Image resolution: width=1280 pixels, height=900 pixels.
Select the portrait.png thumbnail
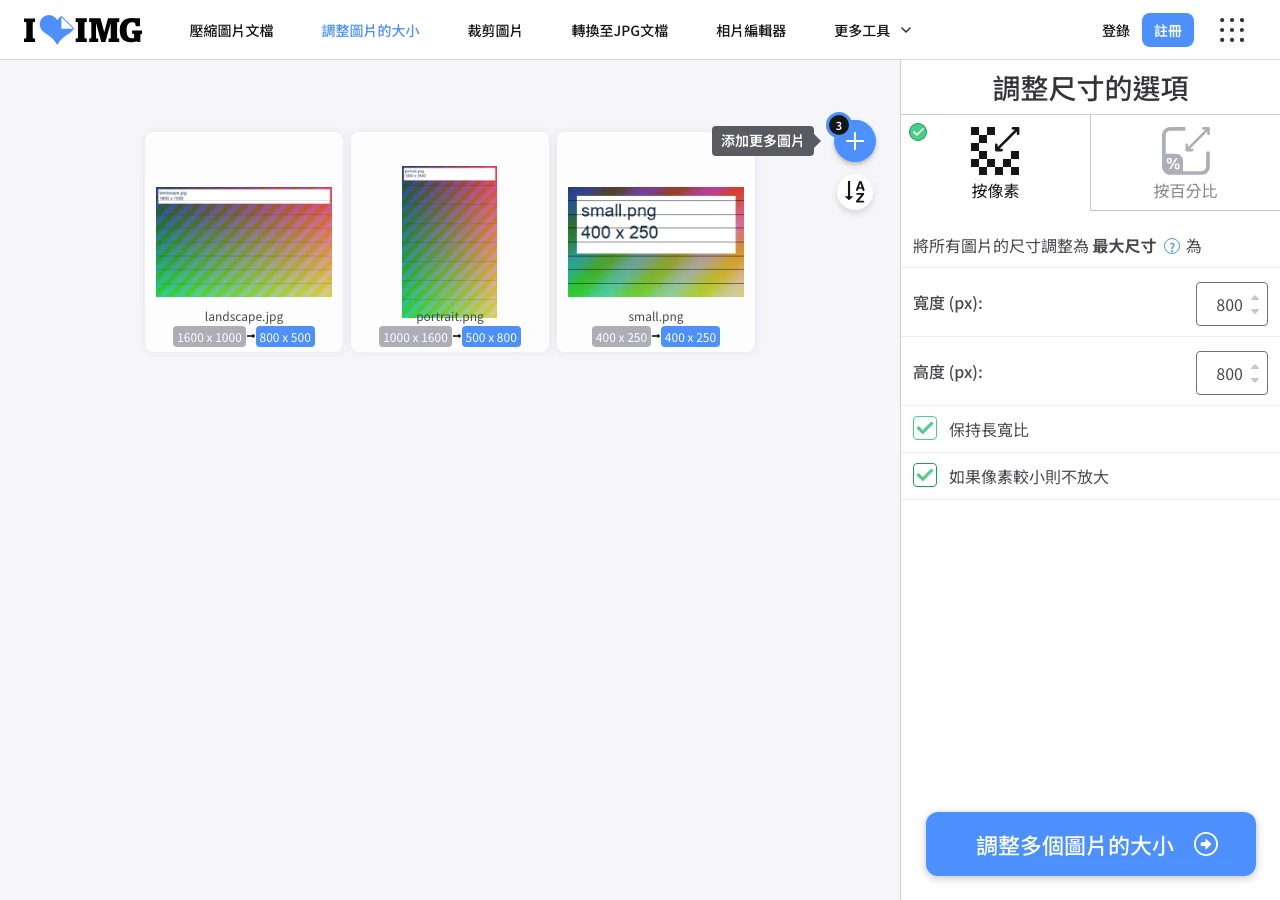(x=450, y=242)
